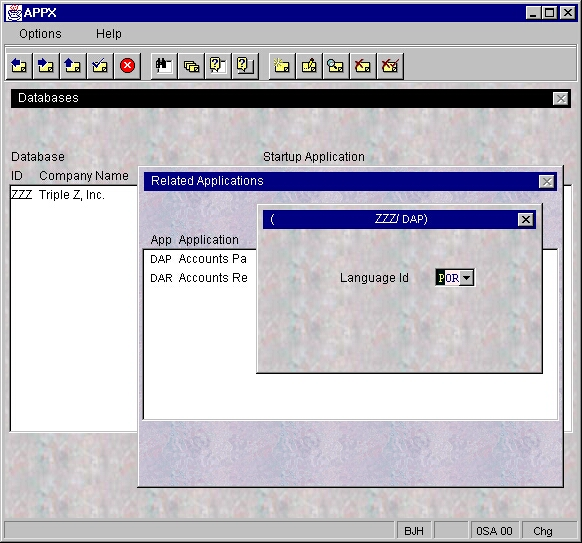This screenshot has width=582, height=543.
Task: Click the magnifying glass folder icon
Action: [x=336, y=66]
